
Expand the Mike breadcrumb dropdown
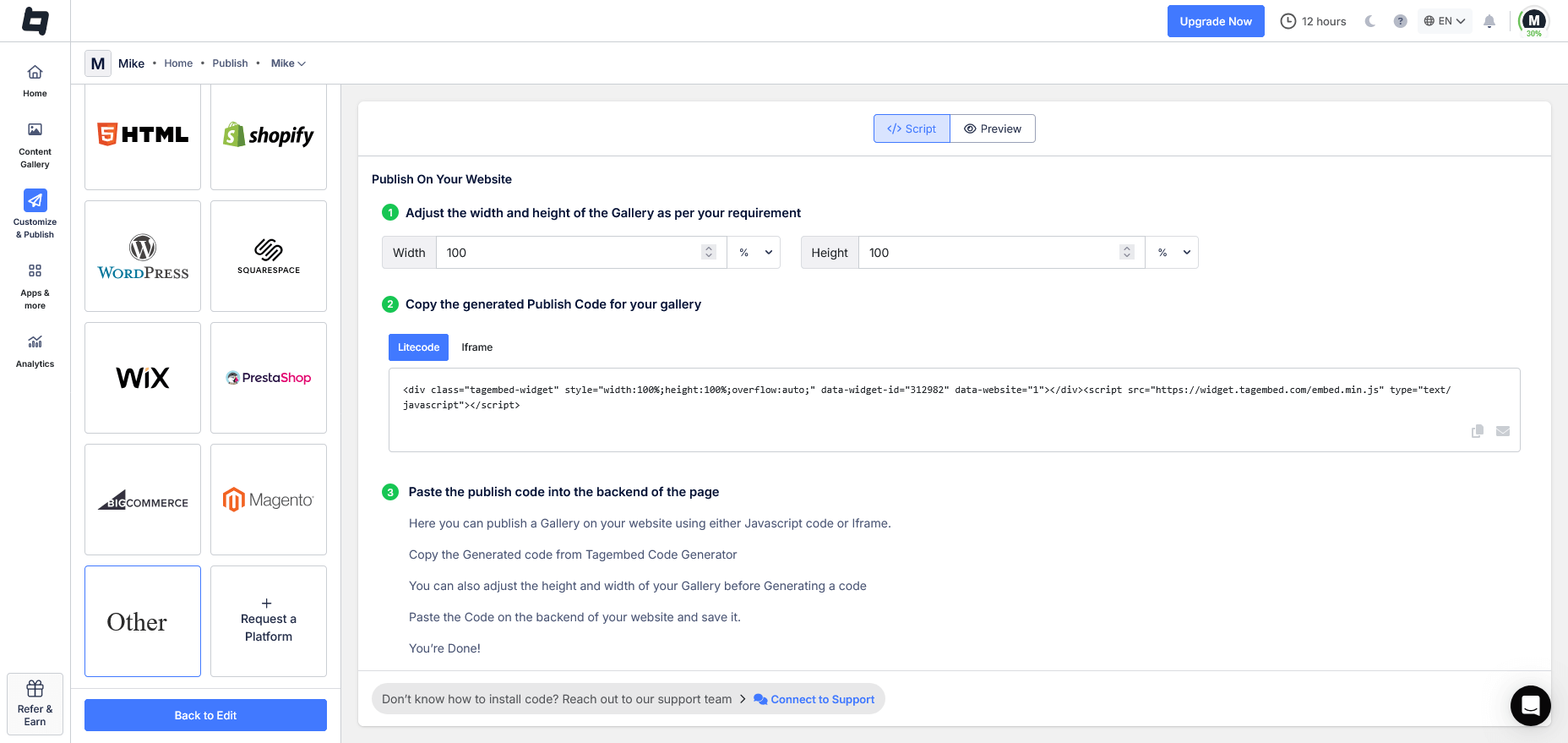click(x=288, y=63)
